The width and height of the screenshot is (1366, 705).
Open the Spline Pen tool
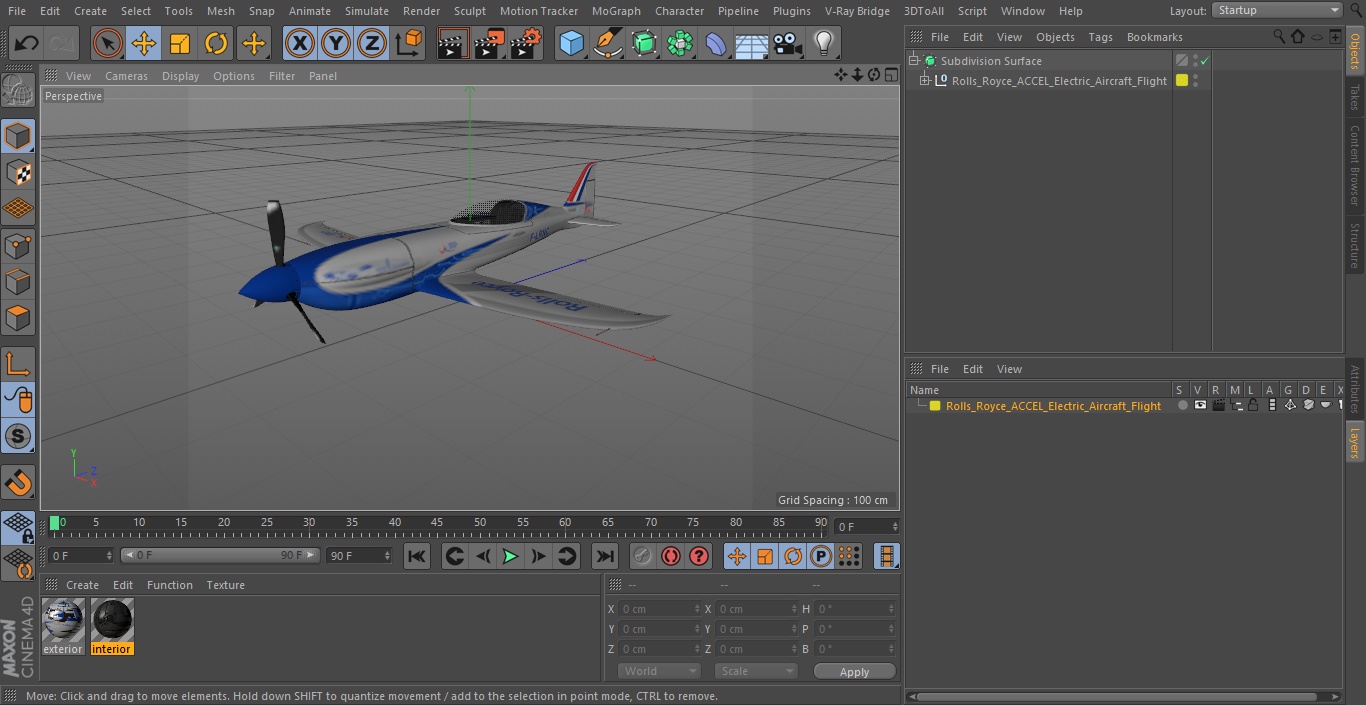pyautogui.click(x=607, y=43)
